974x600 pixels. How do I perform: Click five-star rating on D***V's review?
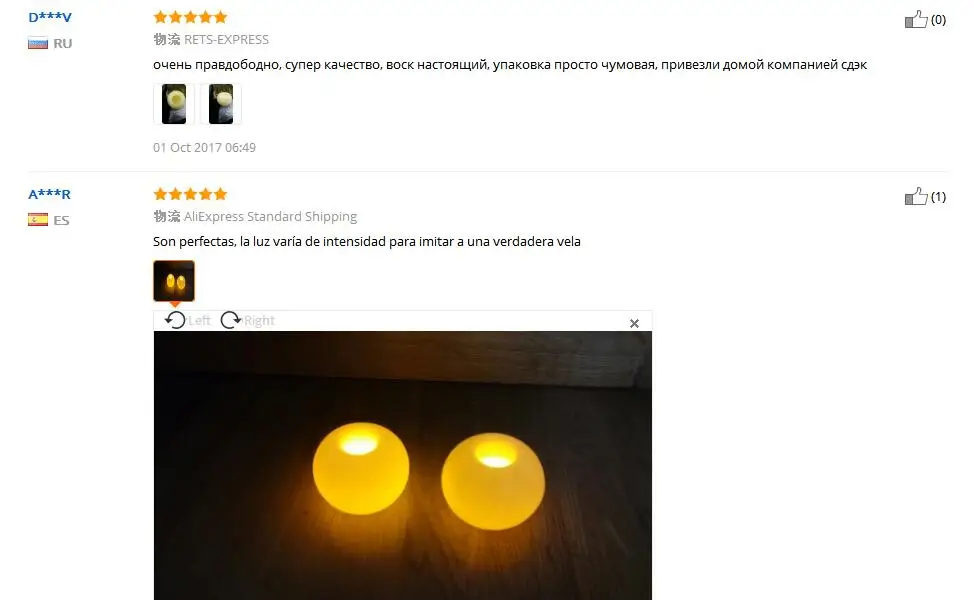(191, 17)
